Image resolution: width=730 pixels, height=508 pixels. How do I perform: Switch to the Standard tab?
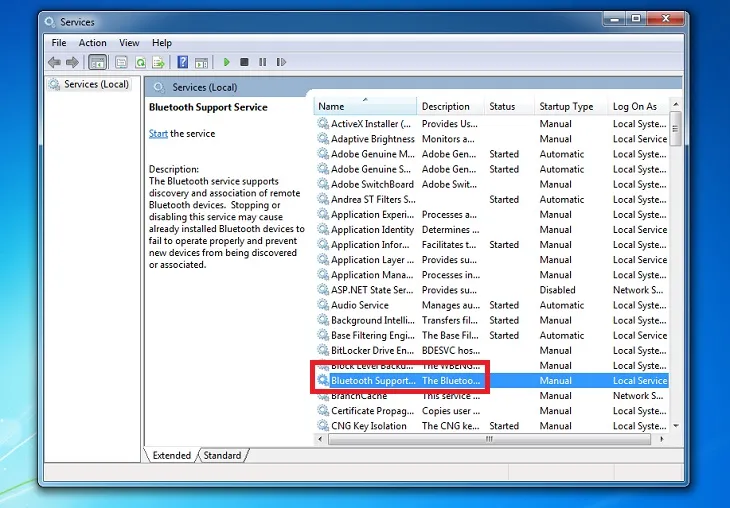[x=222, y=455]
